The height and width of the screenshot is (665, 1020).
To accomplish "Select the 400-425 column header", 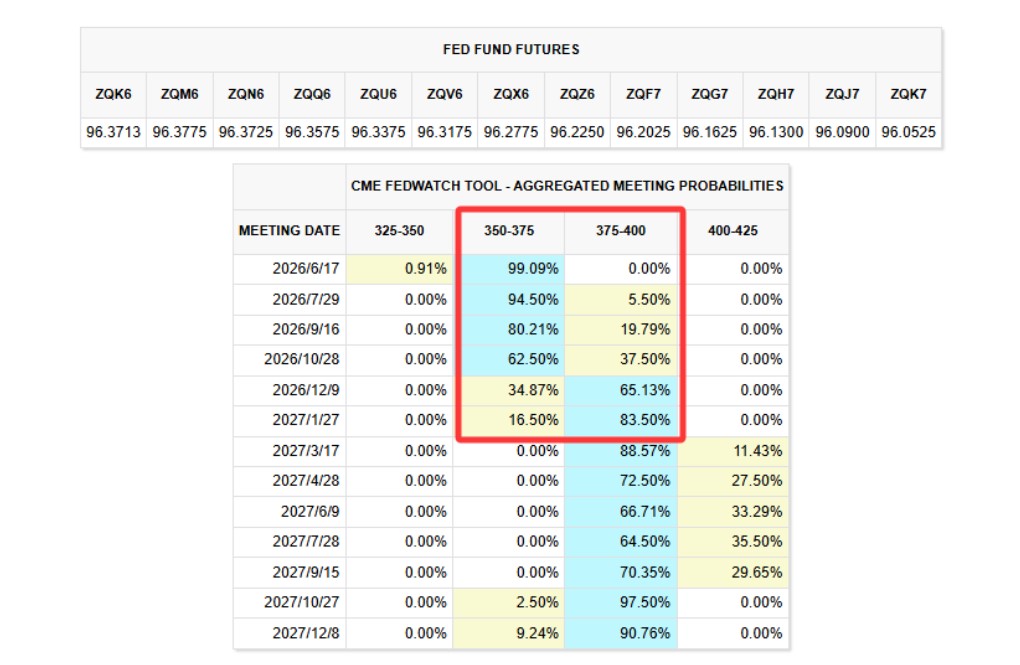I will [732, 230].
